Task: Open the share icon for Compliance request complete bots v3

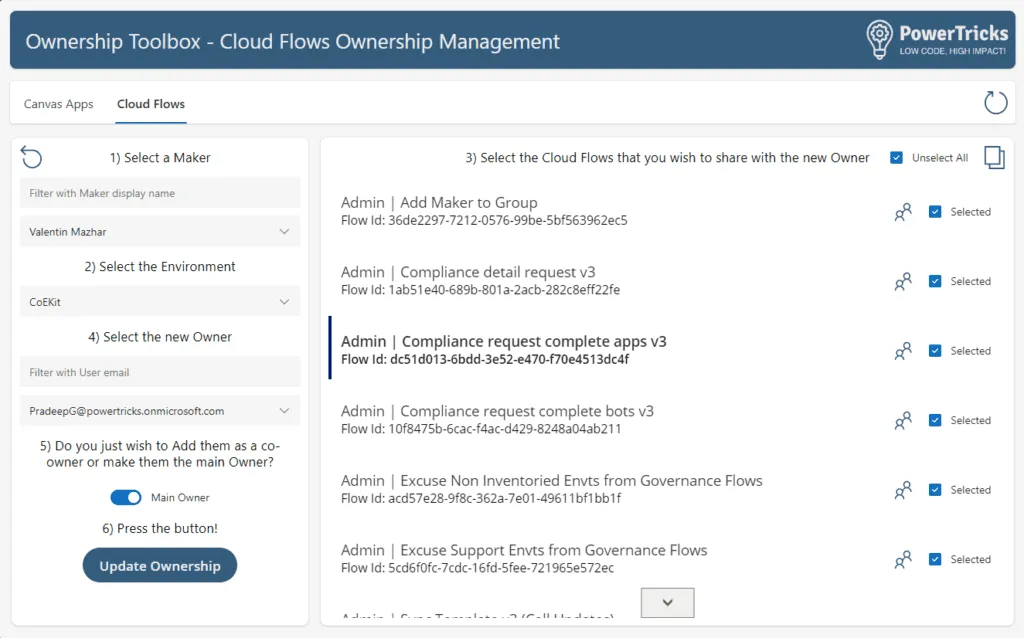Action: [x=903, y=421]
